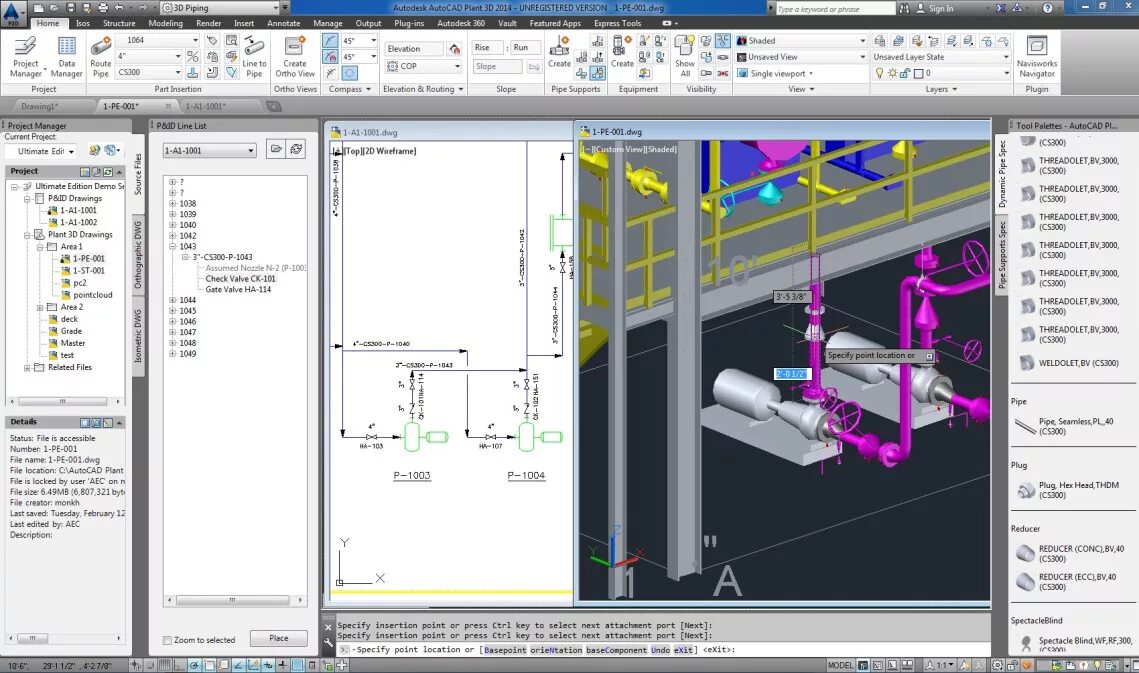Screen dimensions: 1139x673
Task: Click the layer lightbulb on/off icon
Action: point(880,73)
